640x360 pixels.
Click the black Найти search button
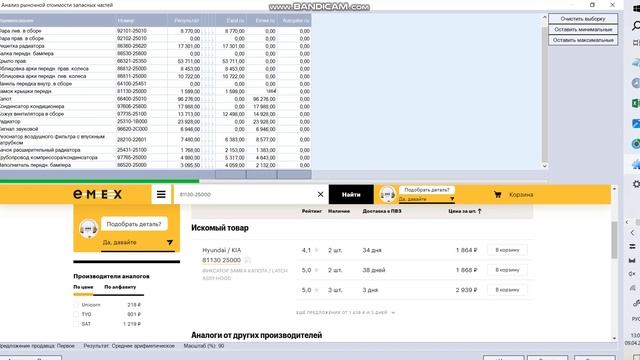pos(351,194)
